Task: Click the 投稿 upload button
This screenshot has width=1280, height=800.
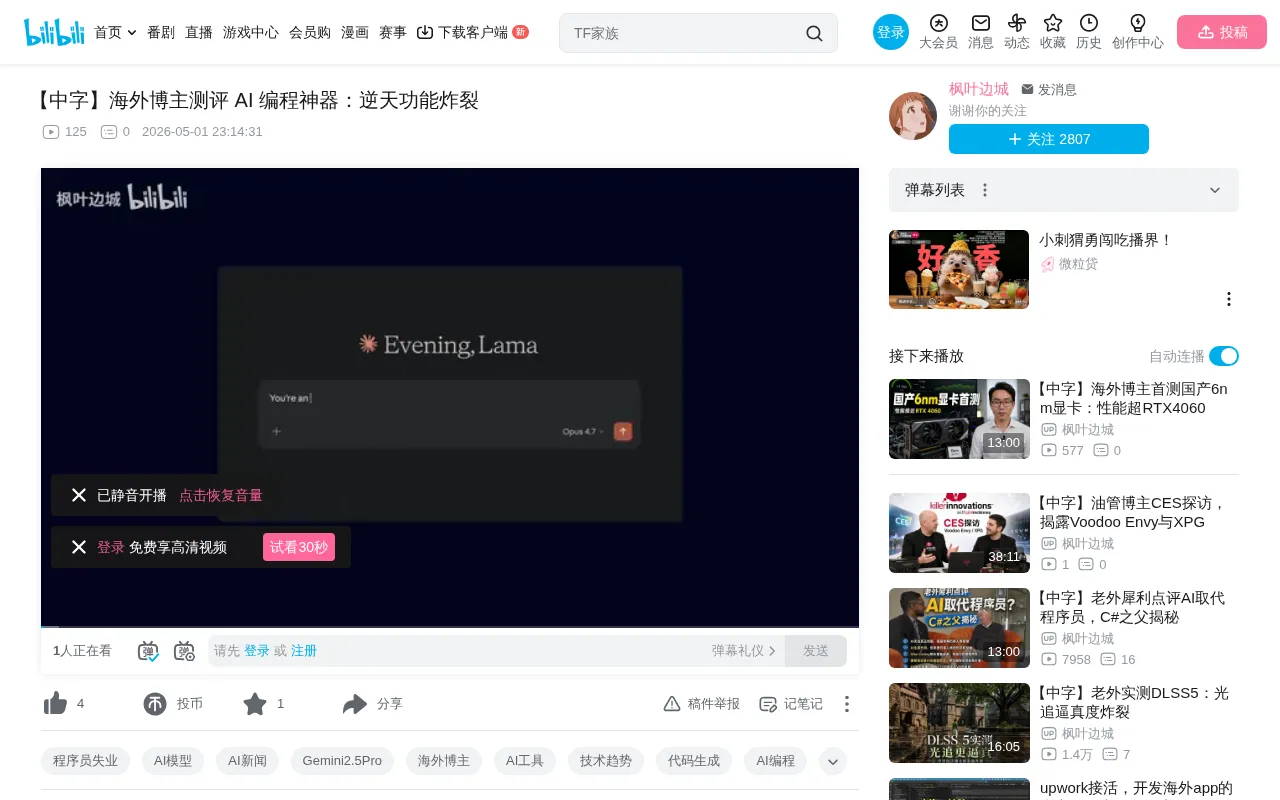Action: pos(1222,32)
